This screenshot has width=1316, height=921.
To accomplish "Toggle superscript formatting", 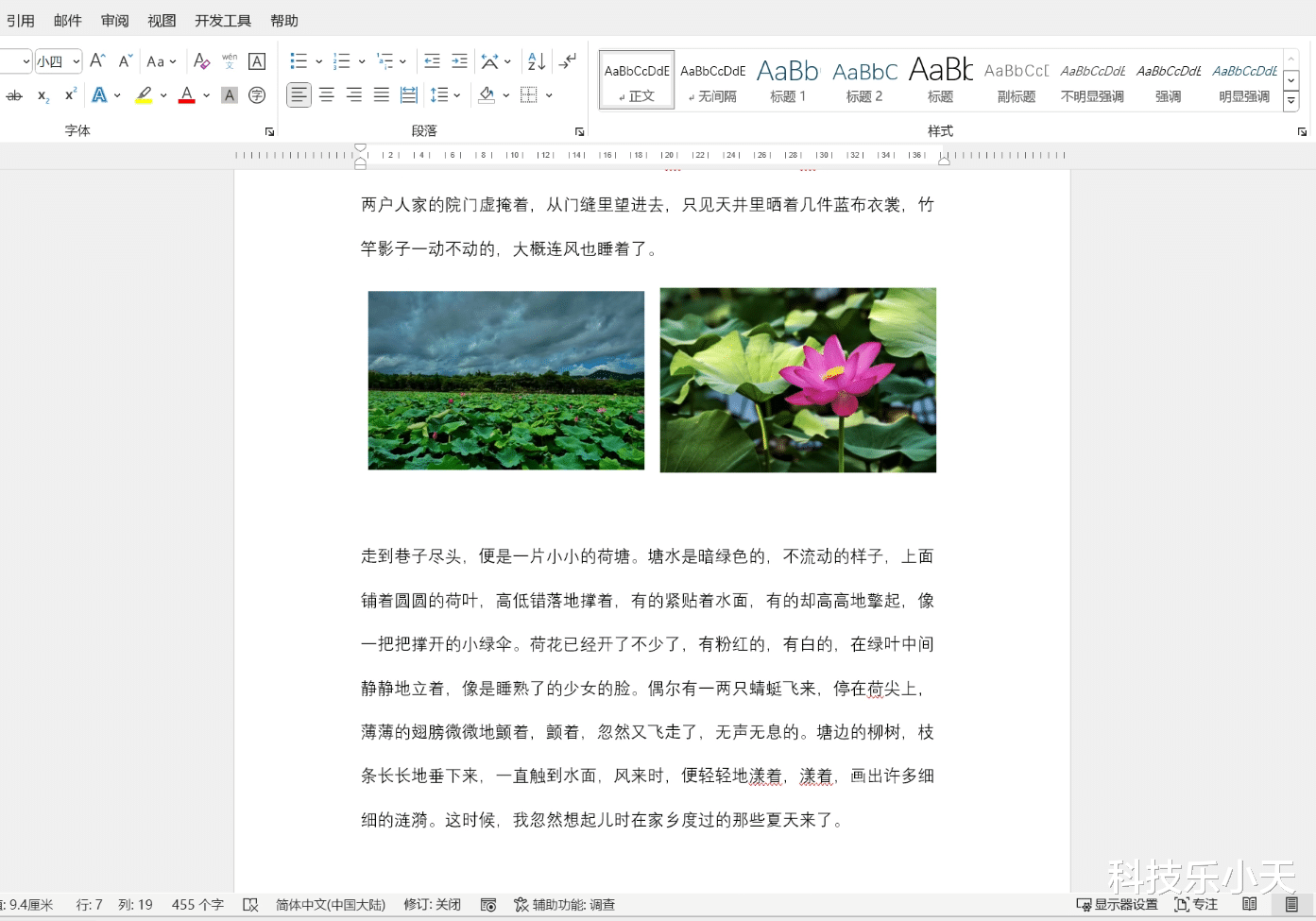I will coord(70,95).
